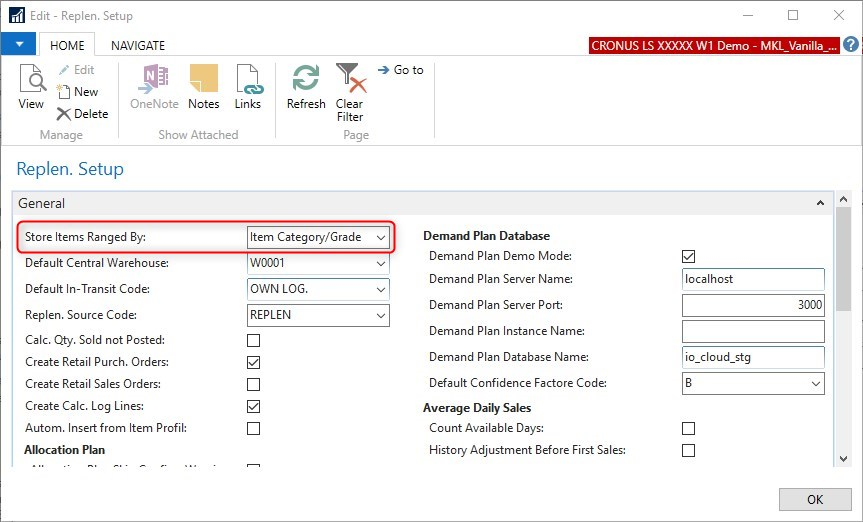Toggle Demand Plan Demo Mode checkbox

coord(688,257)
